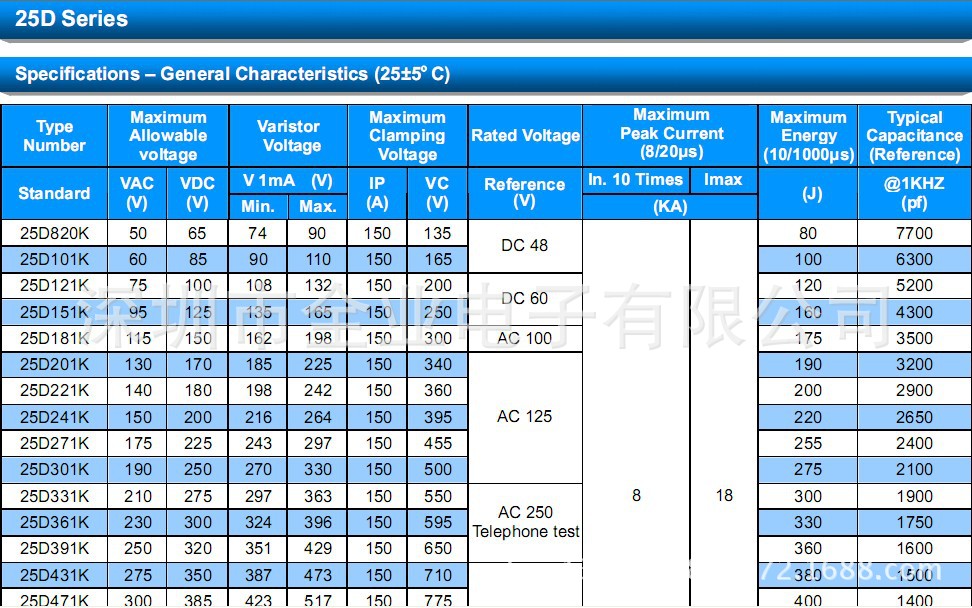Select the 7700 capacitance value
The height and width of the screenshot is (608, 972).
coord(914,233)
